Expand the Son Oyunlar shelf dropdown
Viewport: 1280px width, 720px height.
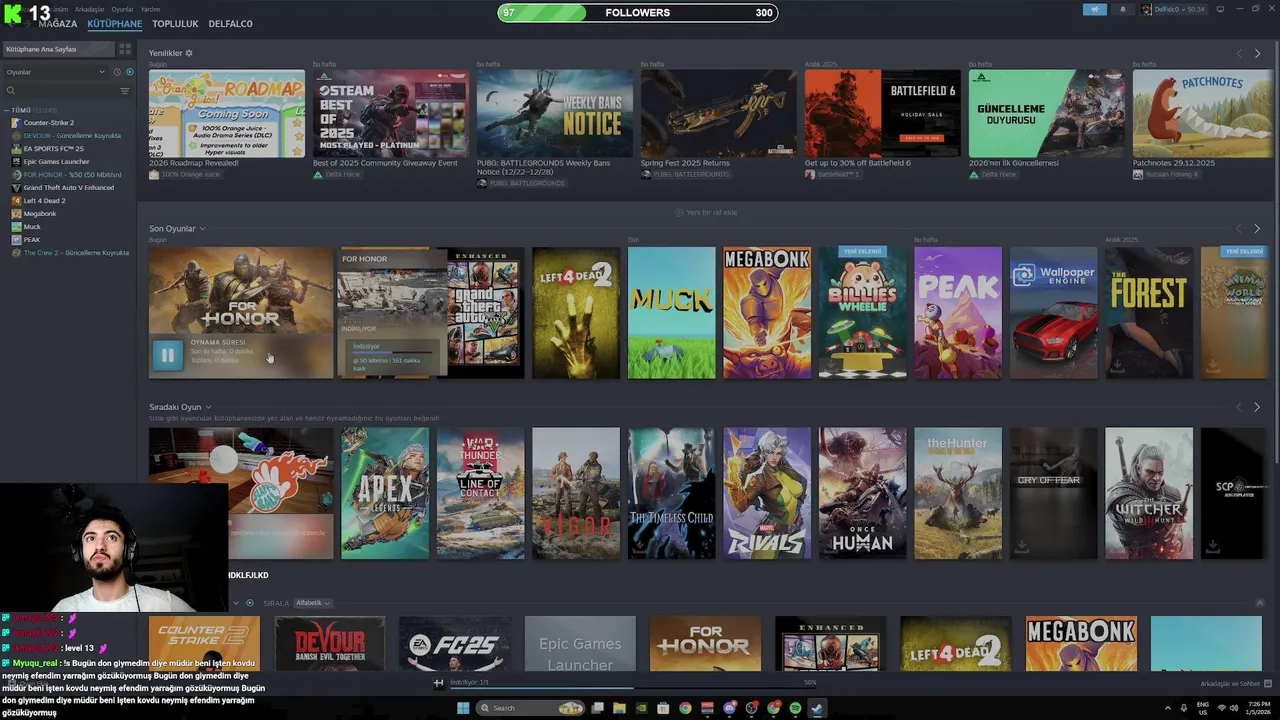pyautogui.click(x=202, y=229)
